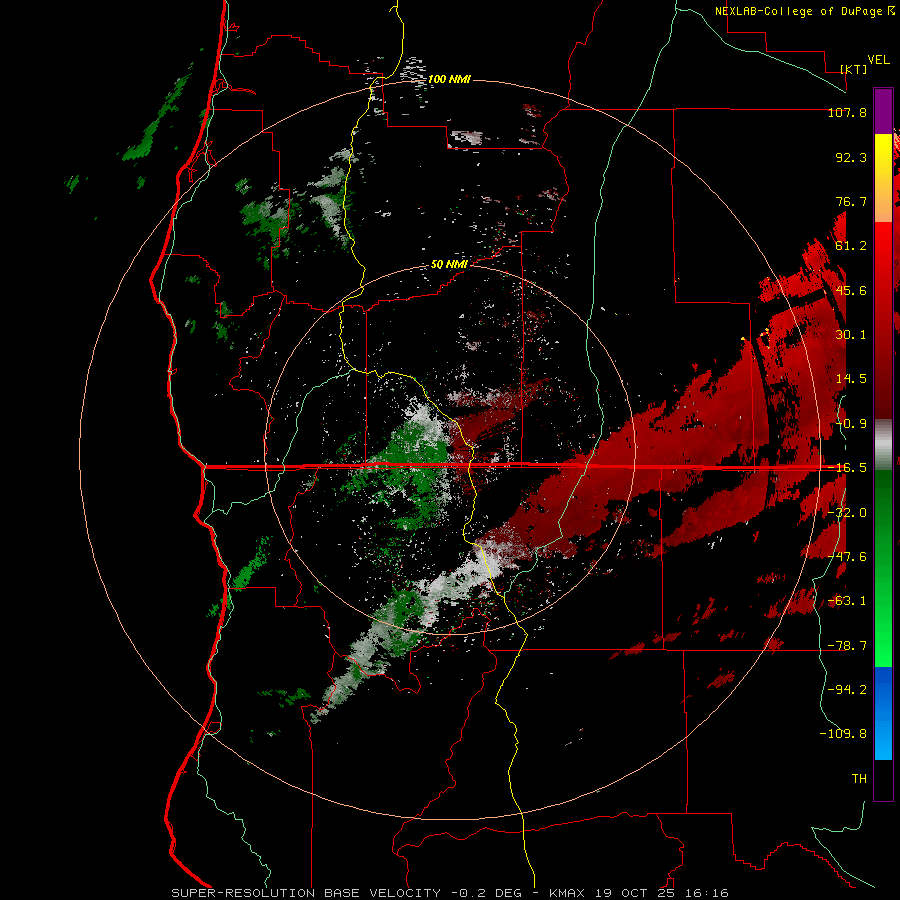Click the 61.2 scale value
Viewport: 900px width, 900px height.
click(x=851, y=246)
